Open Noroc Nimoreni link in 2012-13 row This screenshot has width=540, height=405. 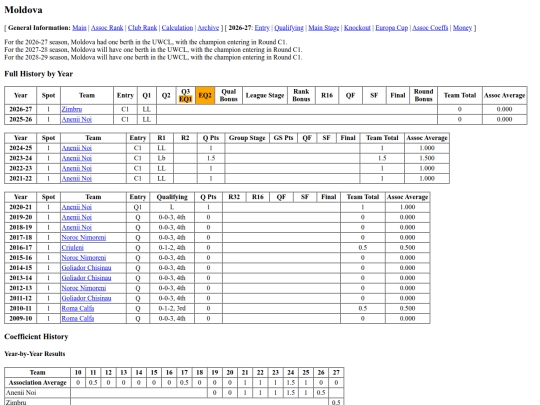84,288
